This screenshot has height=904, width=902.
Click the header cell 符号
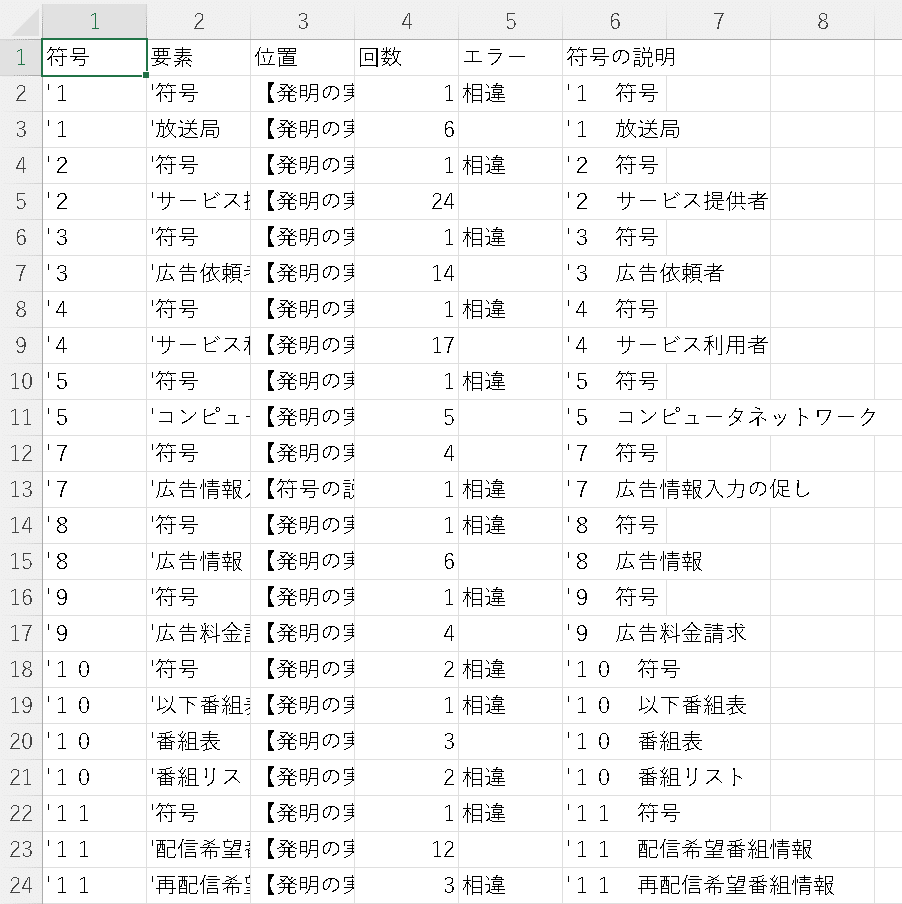95,57
